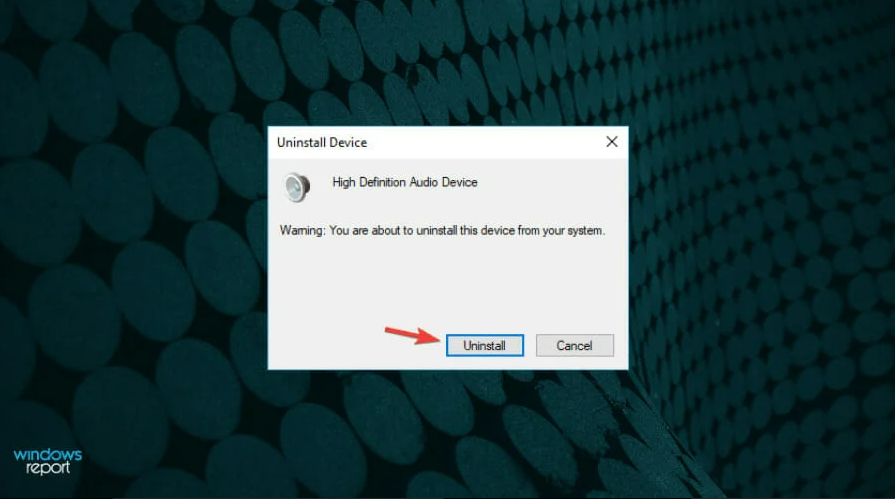This screenshot has width=895, height=499.
Task: Click the uninstall warning message text
Action: click(442, 231)
